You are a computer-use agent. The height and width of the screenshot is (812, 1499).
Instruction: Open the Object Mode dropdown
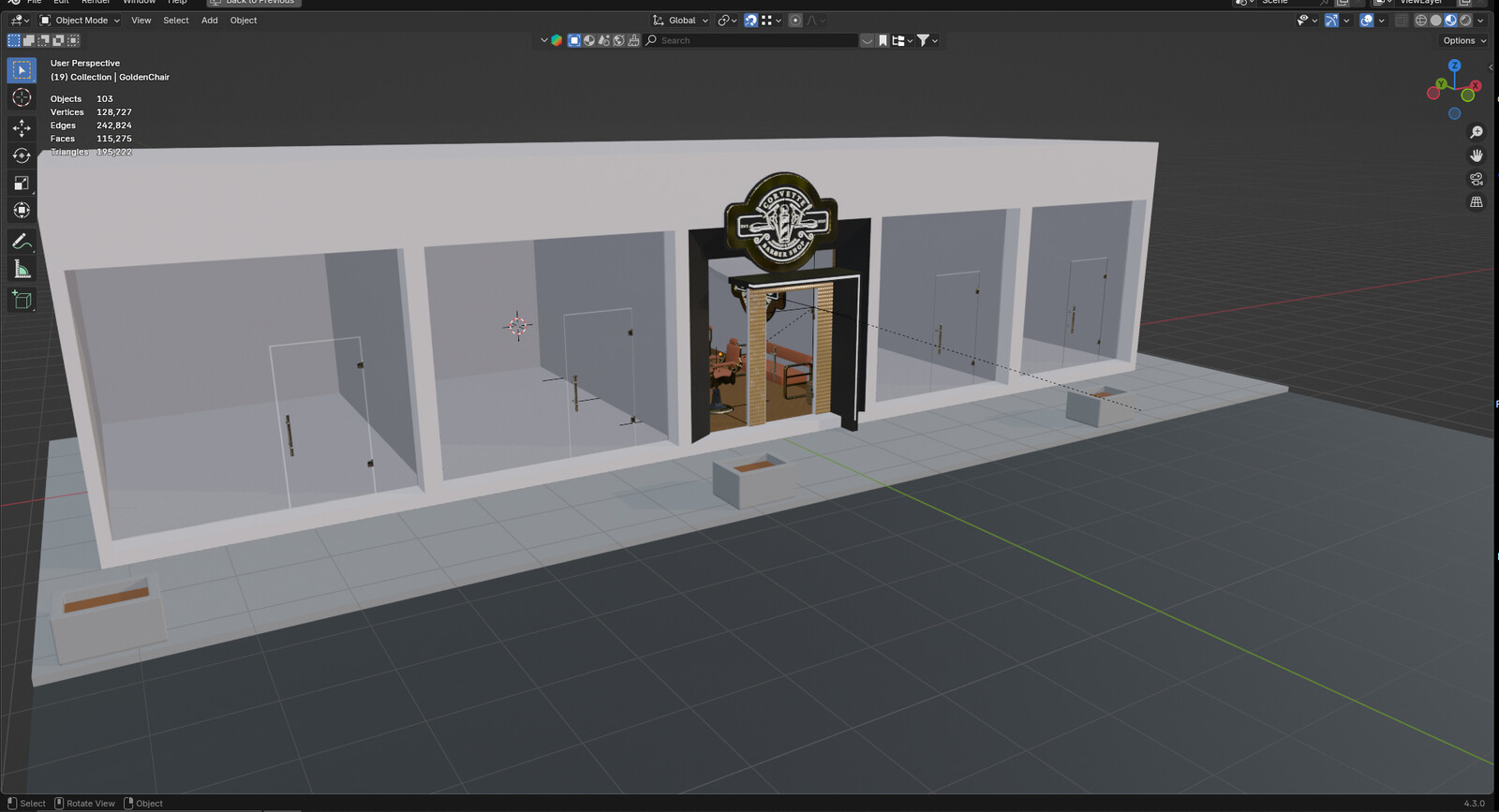[x=80, y=21]
